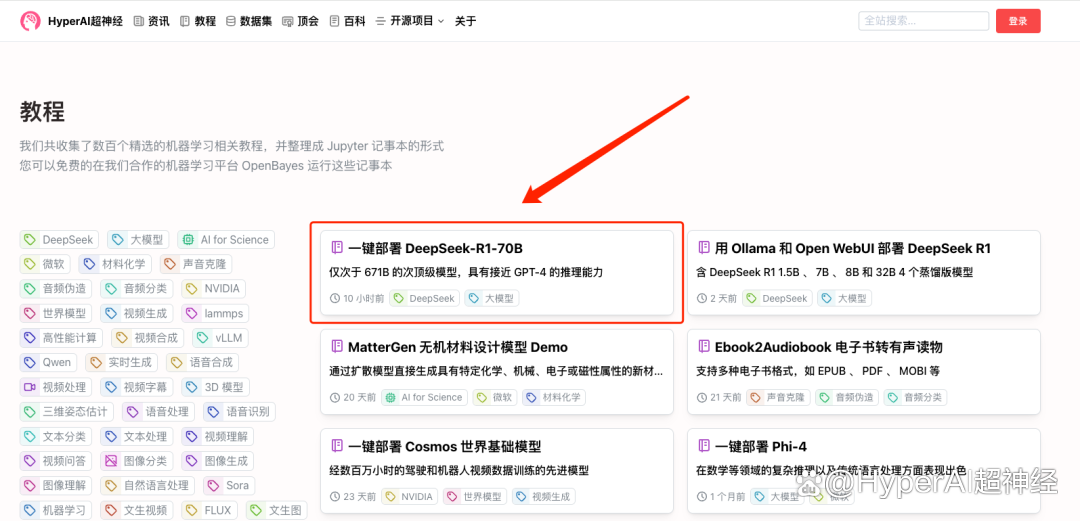Open the 语音处理 tag

click(x=159, y=412)
